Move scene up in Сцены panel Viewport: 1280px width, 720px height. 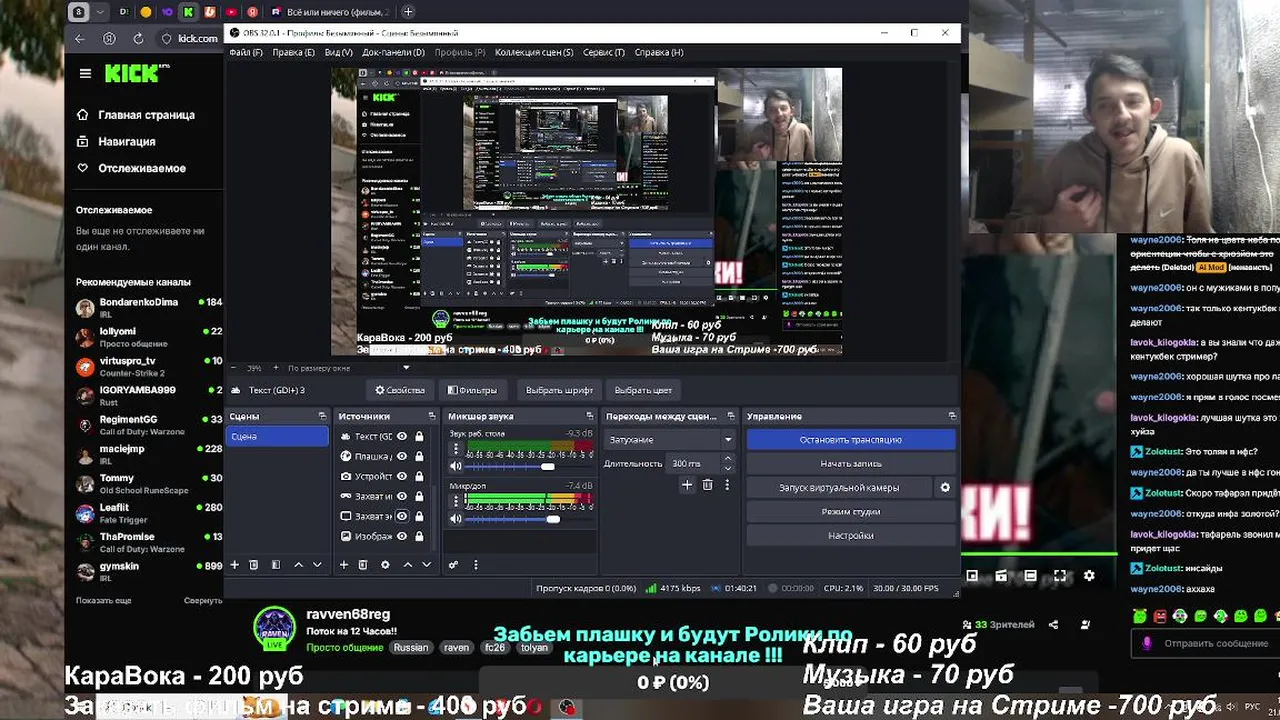[x=298, y=565]
